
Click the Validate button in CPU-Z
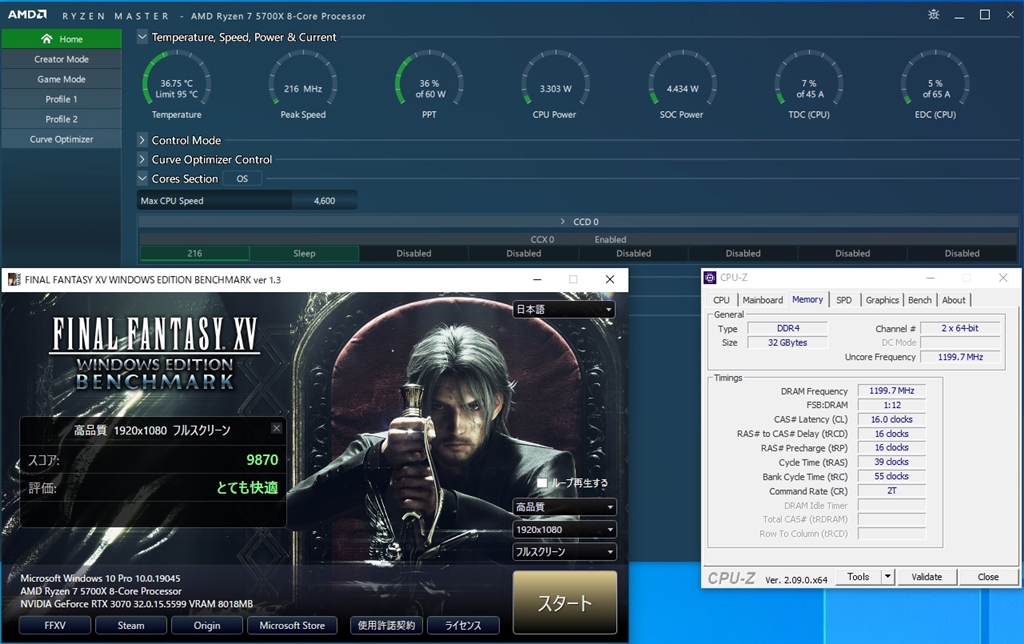pyautogui.click(x=927, y=577)
